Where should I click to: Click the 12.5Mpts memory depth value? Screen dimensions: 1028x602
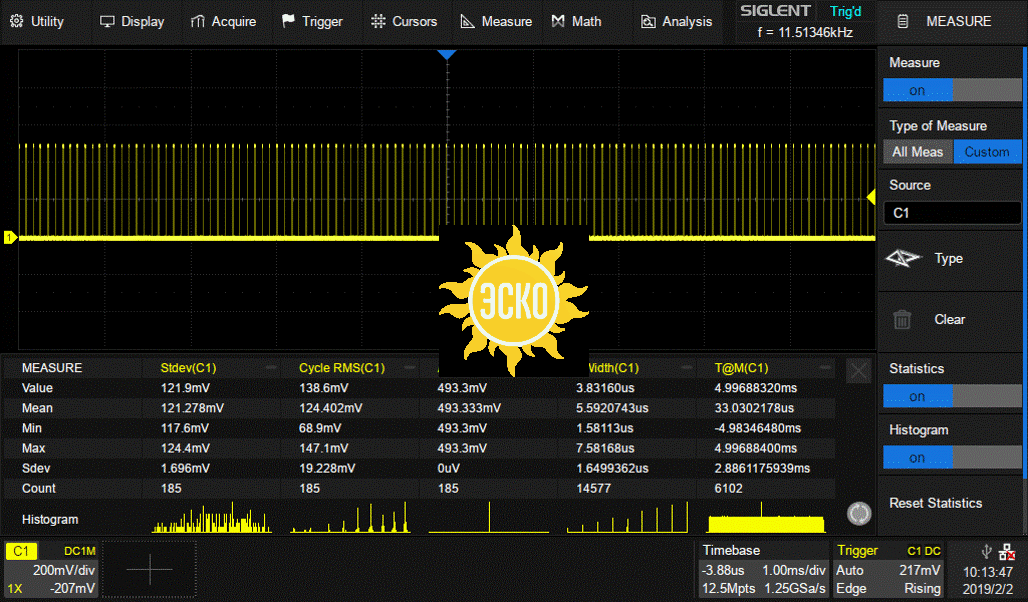click(x=728, y=588)
